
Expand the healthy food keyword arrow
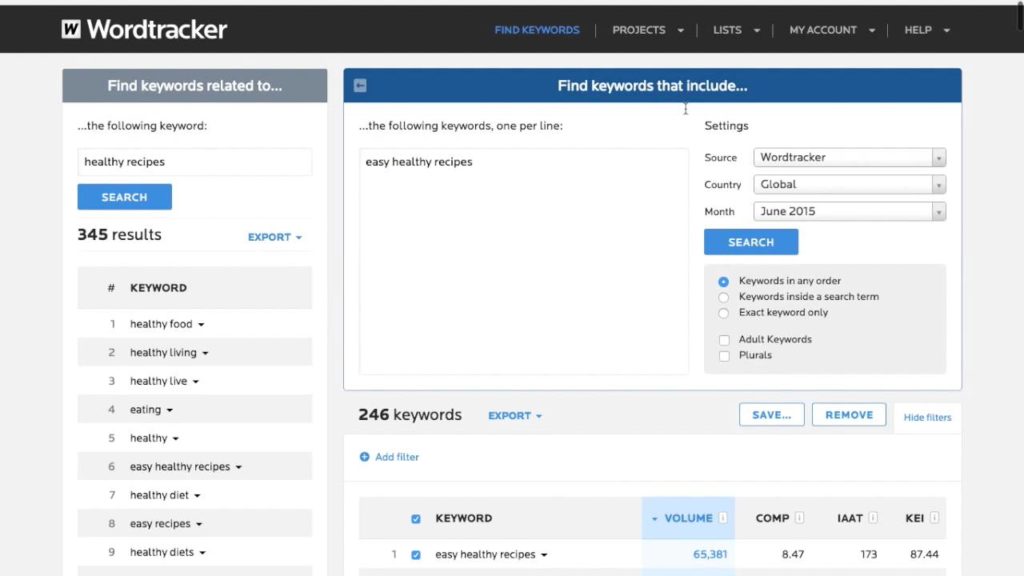tap(201, 325)
